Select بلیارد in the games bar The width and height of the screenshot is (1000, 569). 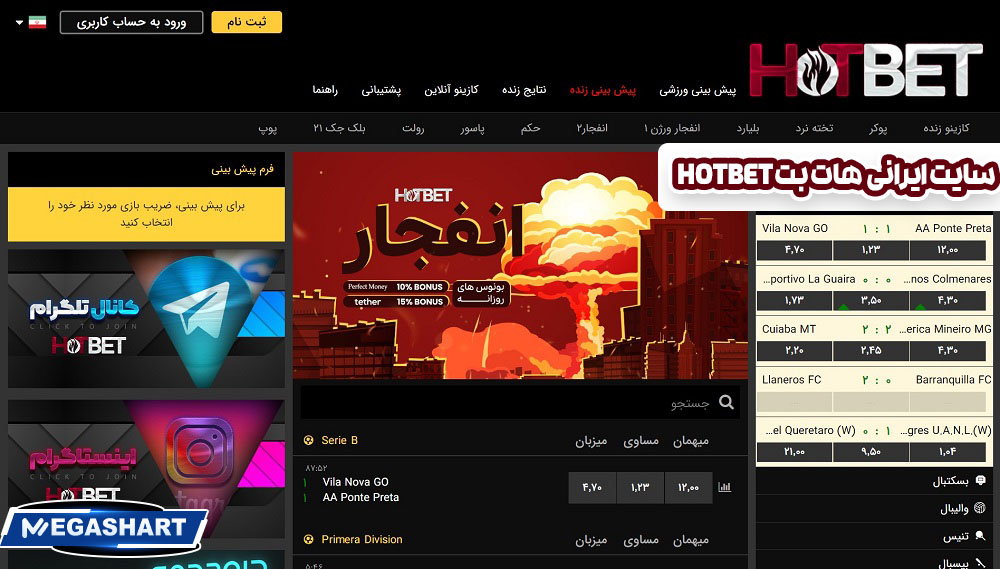(x=747, y=128)
